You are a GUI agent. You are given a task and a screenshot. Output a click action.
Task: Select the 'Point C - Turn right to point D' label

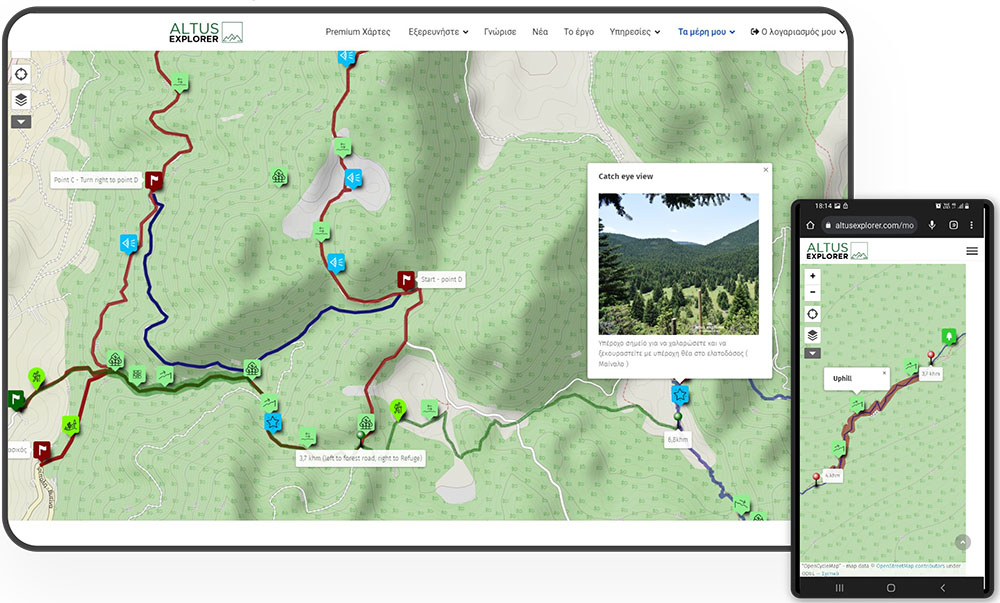[x=96, y=180]
